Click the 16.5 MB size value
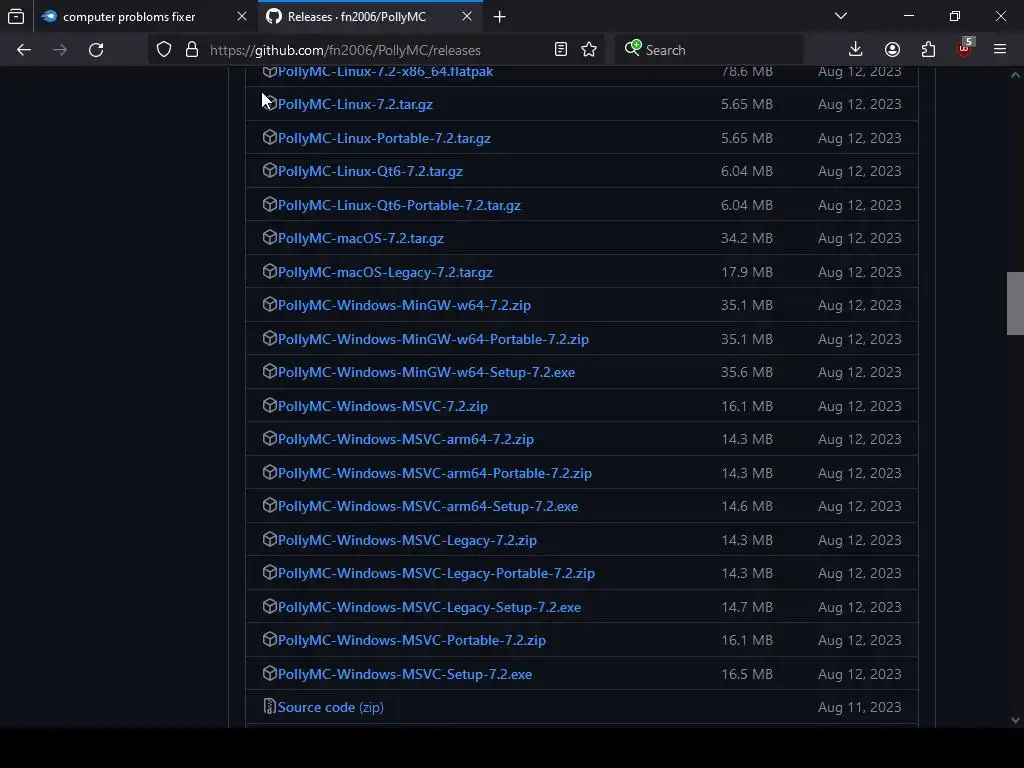The image size is (1024, 768). (746, 674)
